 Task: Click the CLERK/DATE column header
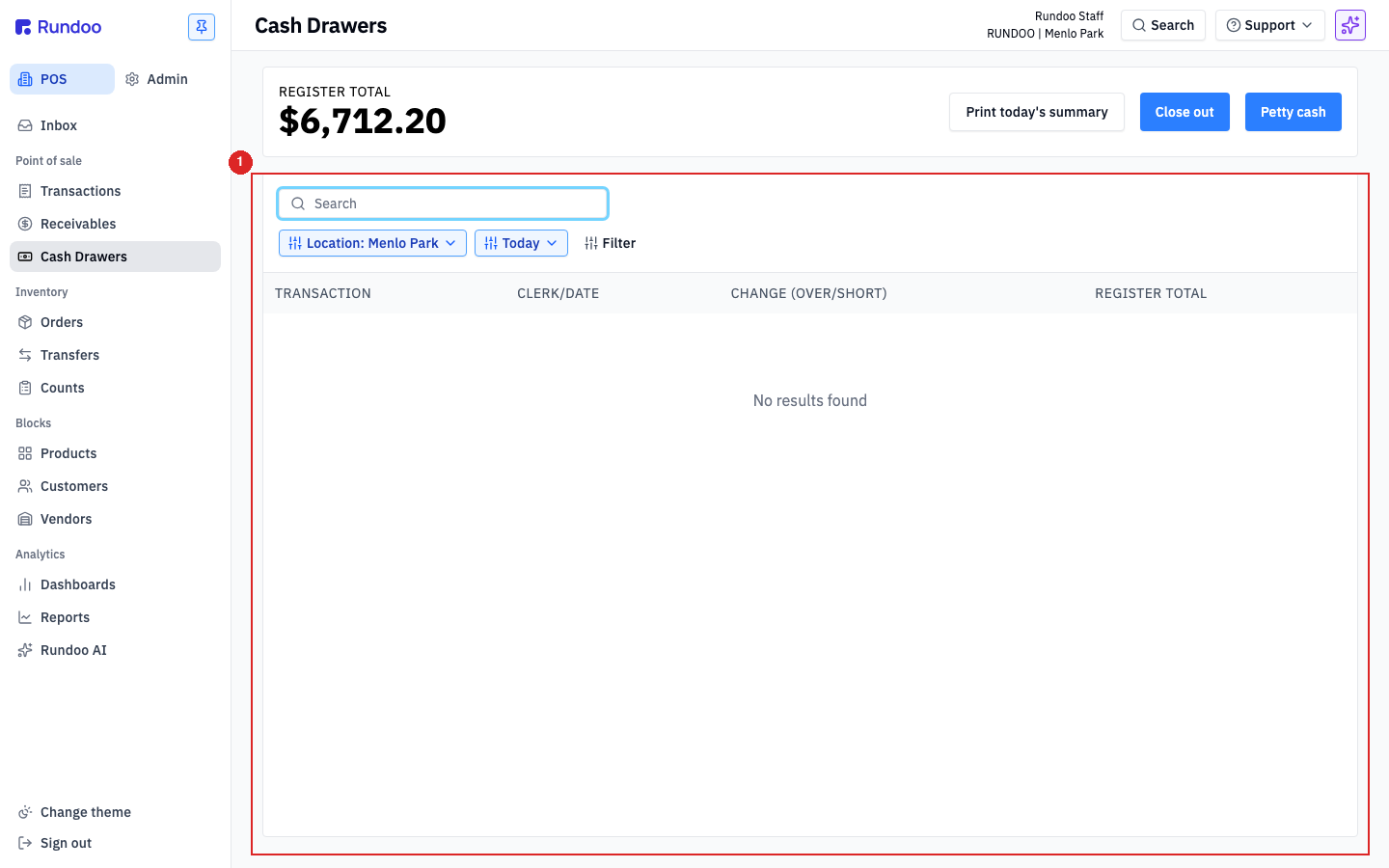pos(558,293)
